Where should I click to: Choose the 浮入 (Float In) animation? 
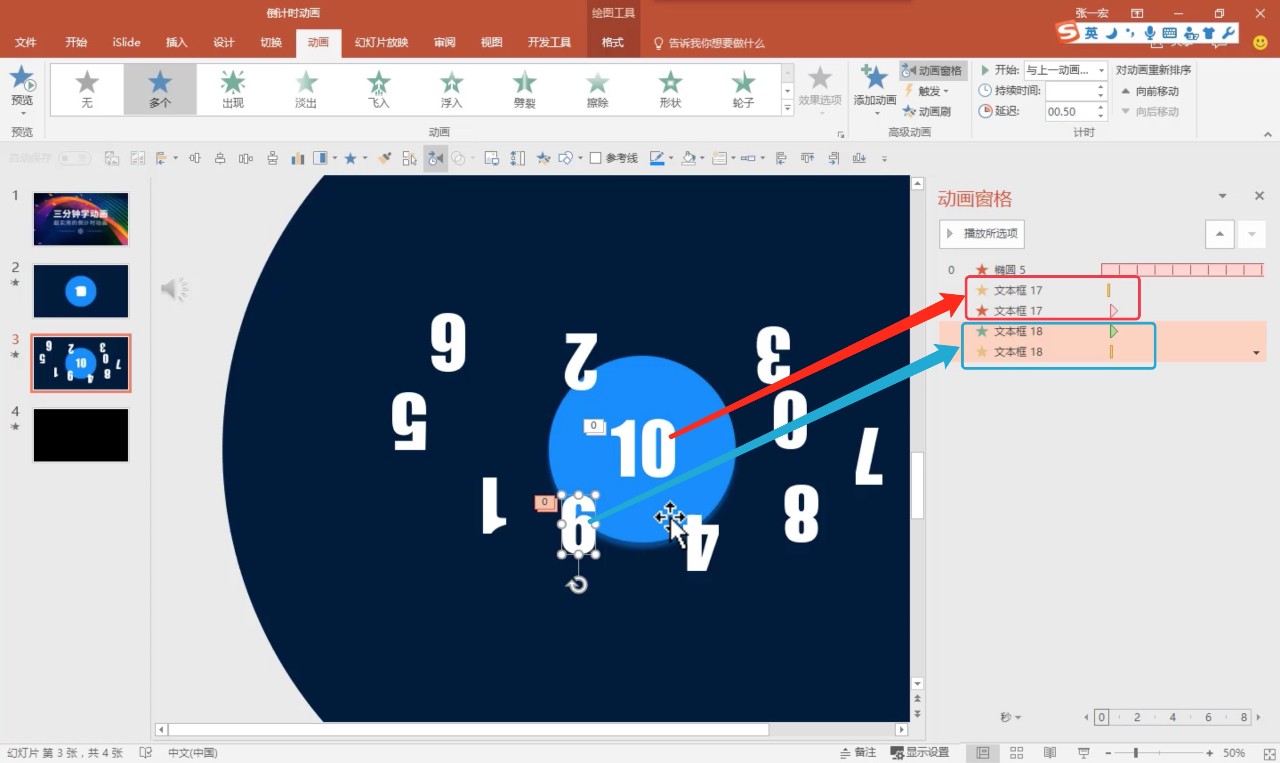point(452,89)
